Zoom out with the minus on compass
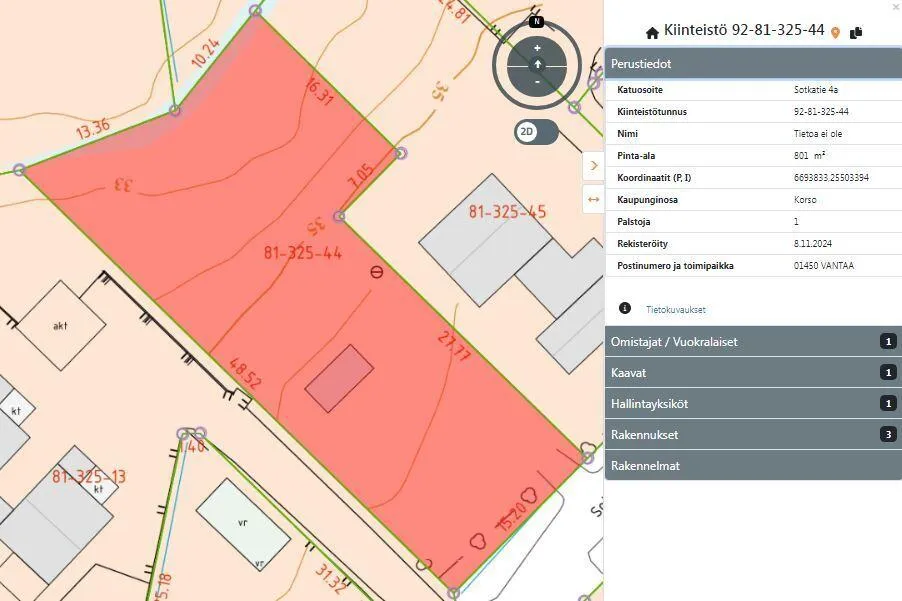902x601 pixels. (537, 82)
